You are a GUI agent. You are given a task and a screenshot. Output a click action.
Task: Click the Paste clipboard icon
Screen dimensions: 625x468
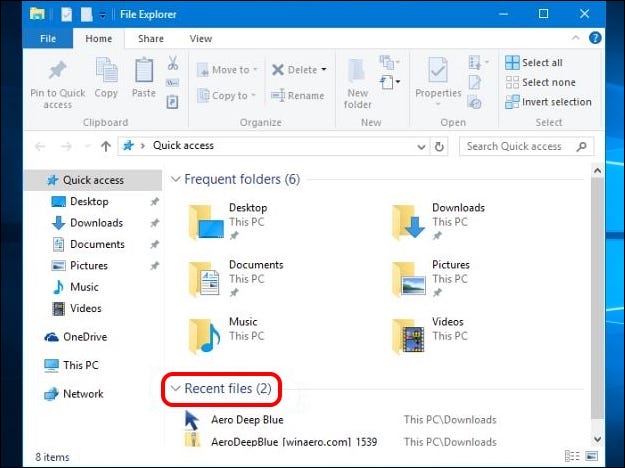pos(144,70)
